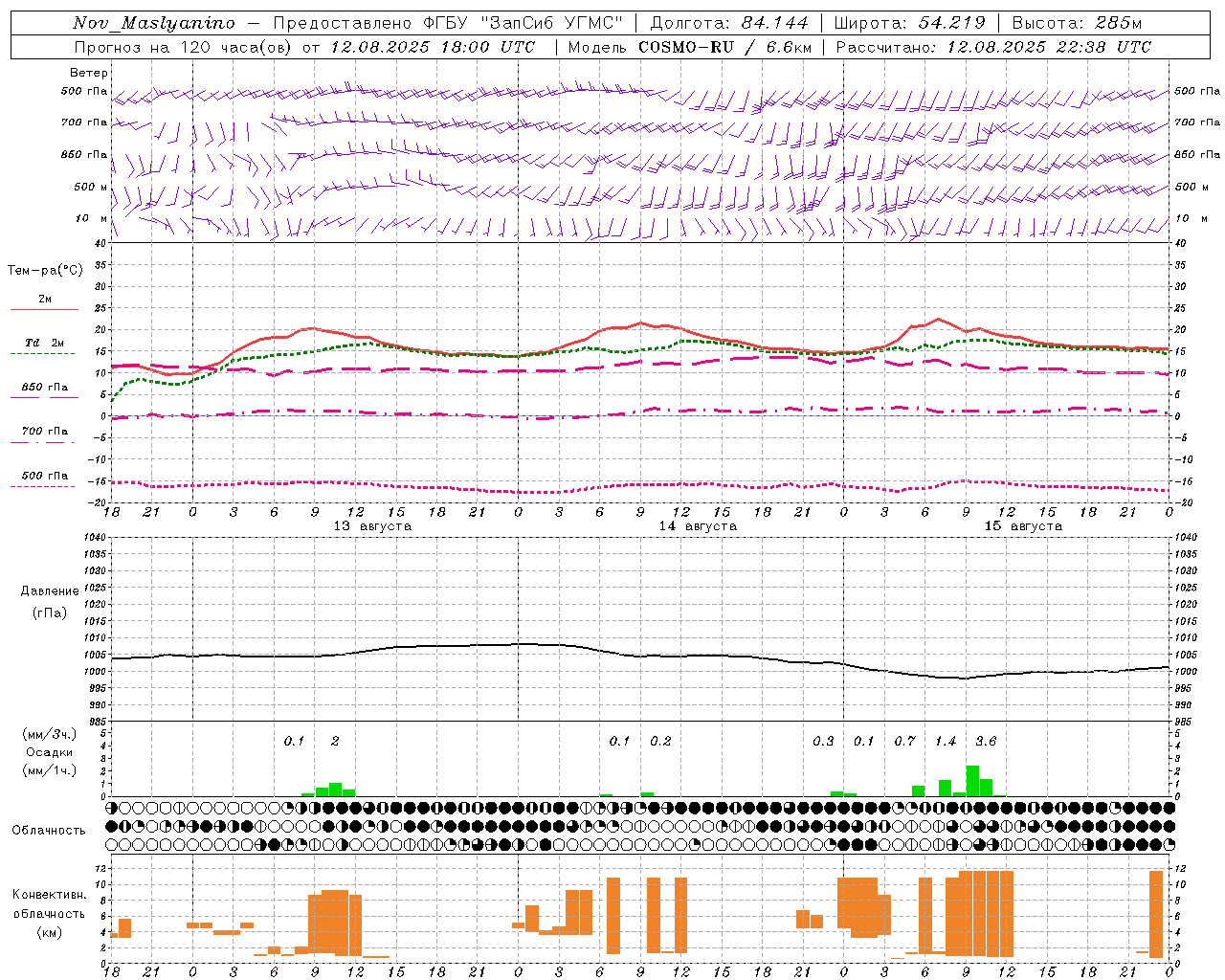Click the (км) unit under convective label

click(50, 931)
